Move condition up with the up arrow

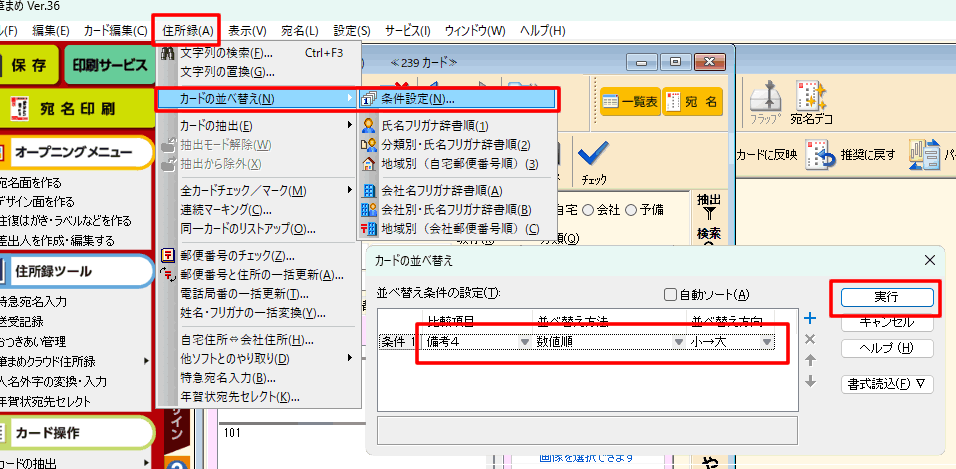810,360
